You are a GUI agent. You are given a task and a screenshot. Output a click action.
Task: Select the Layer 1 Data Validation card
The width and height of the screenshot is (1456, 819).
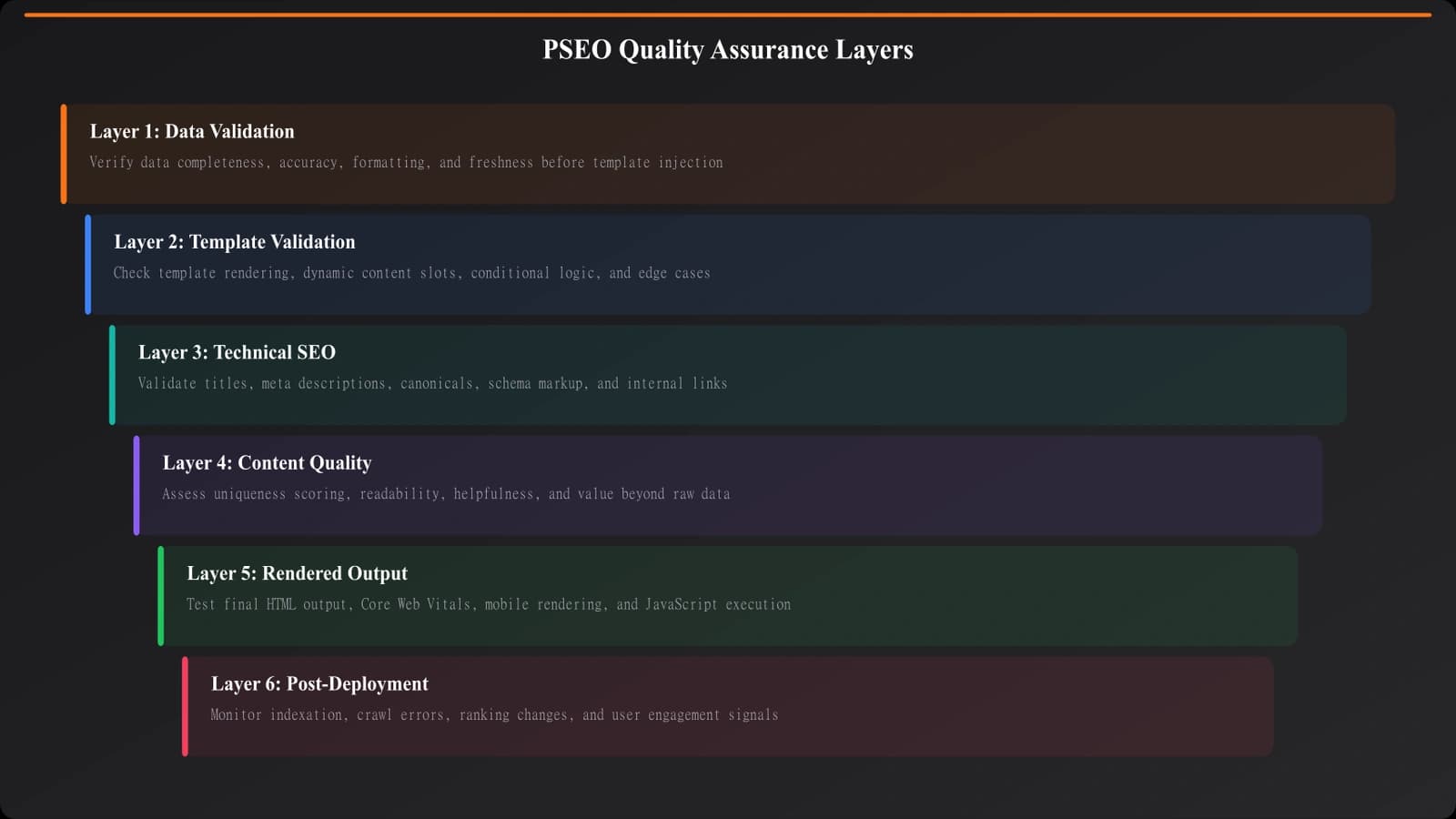[728, 152]
